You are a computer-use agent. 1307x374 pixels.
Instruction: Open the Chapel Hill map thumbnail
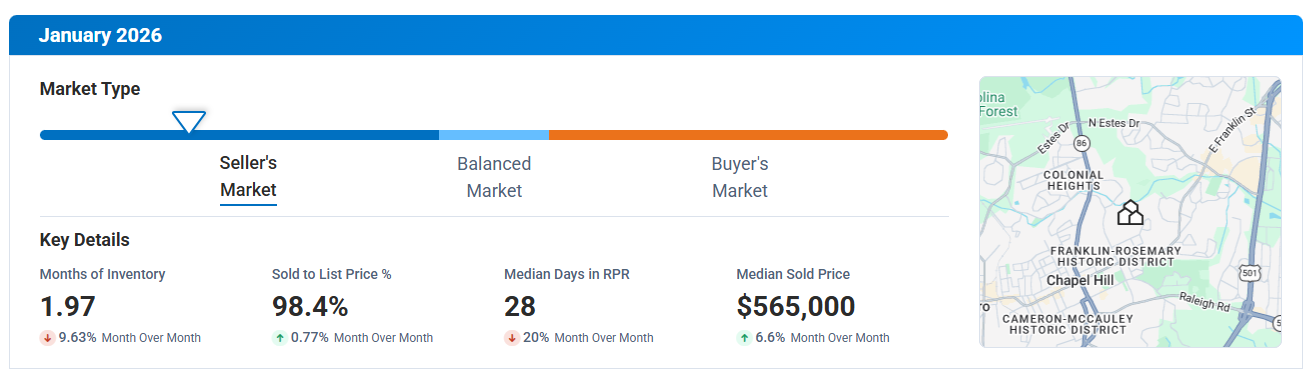1130,212
